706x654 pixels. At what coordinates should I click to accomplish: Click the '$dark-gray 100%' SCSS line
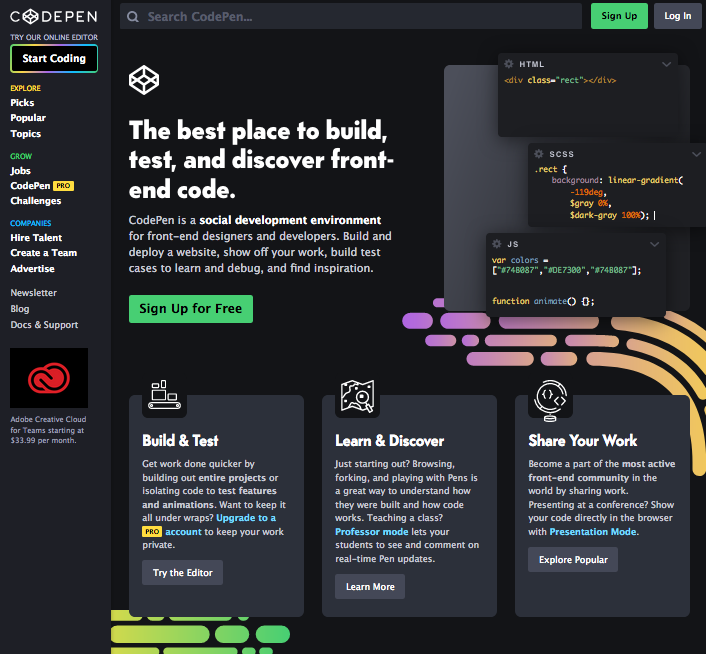(610, 215)
